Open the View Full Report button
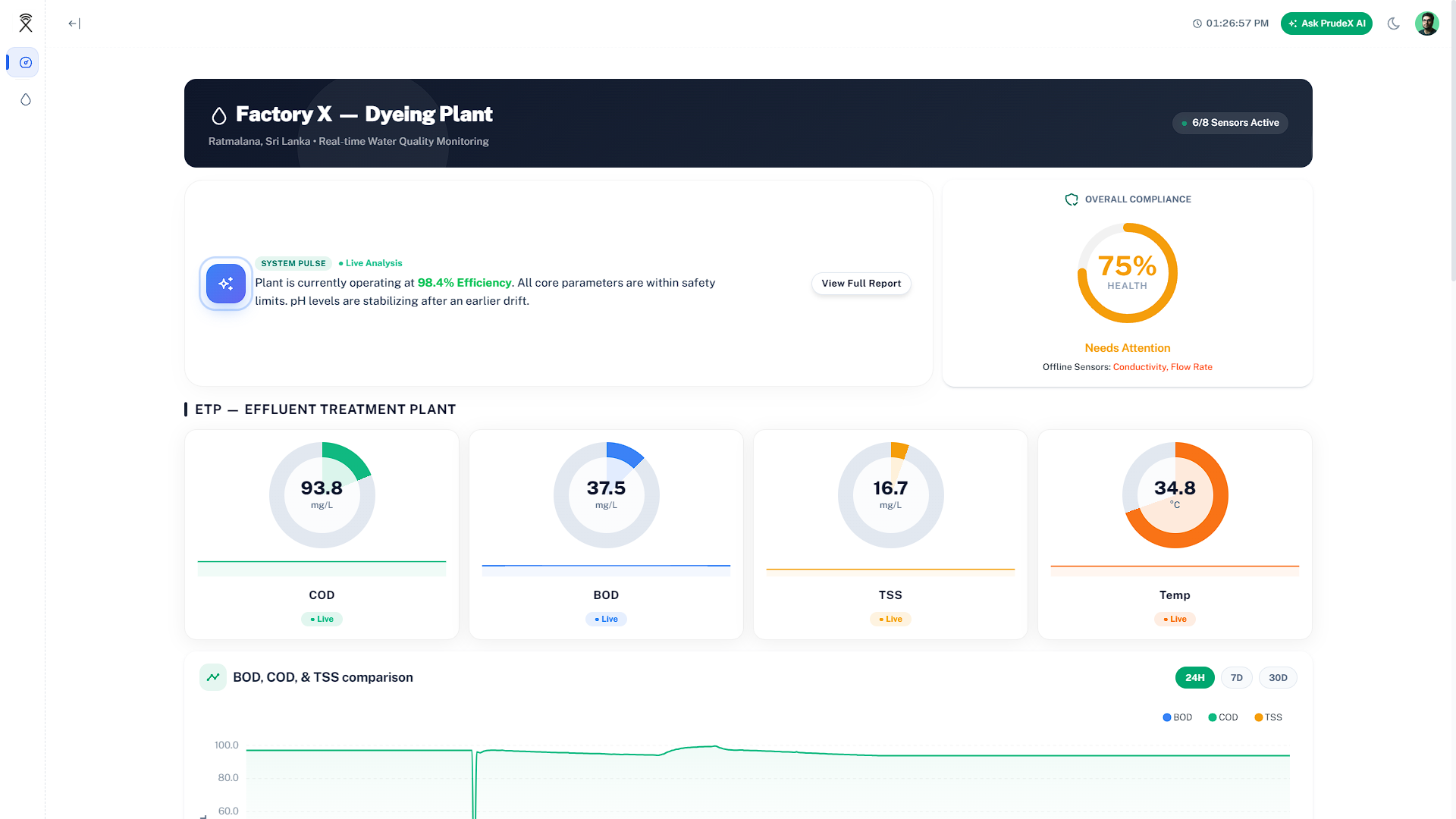 click(x=861, y=283)
